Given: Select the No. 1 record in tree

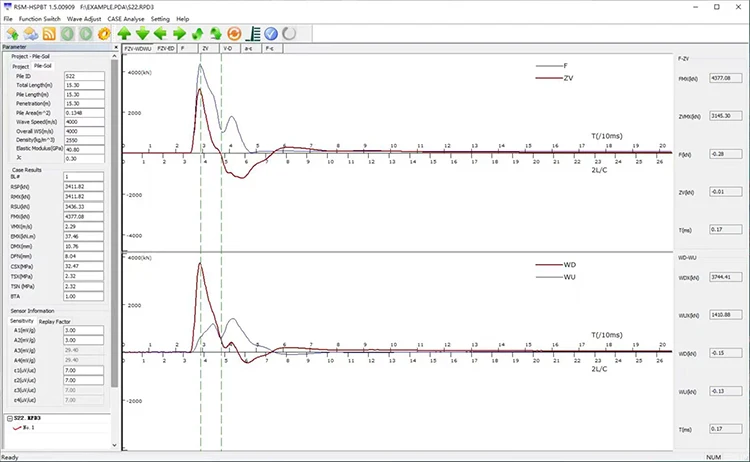Looking at the screenshot, I should click(x=32, y=428).
